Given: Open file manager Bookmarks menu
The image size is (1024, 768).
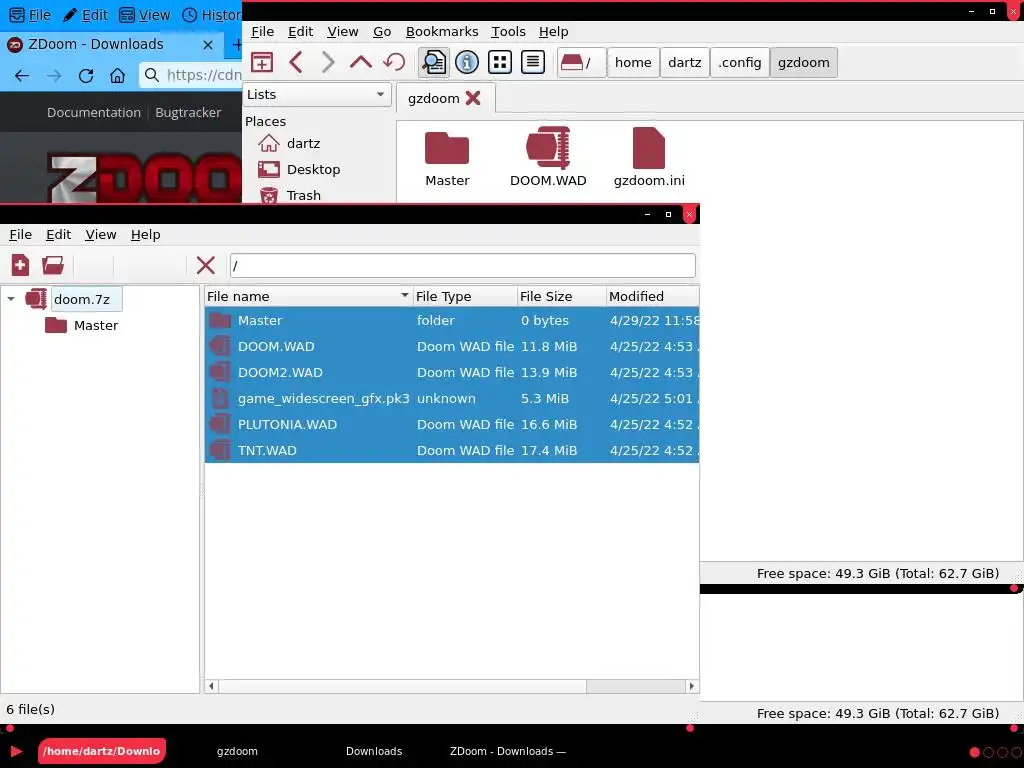Looking at the screenshot, I should click(x=441, y=31).
